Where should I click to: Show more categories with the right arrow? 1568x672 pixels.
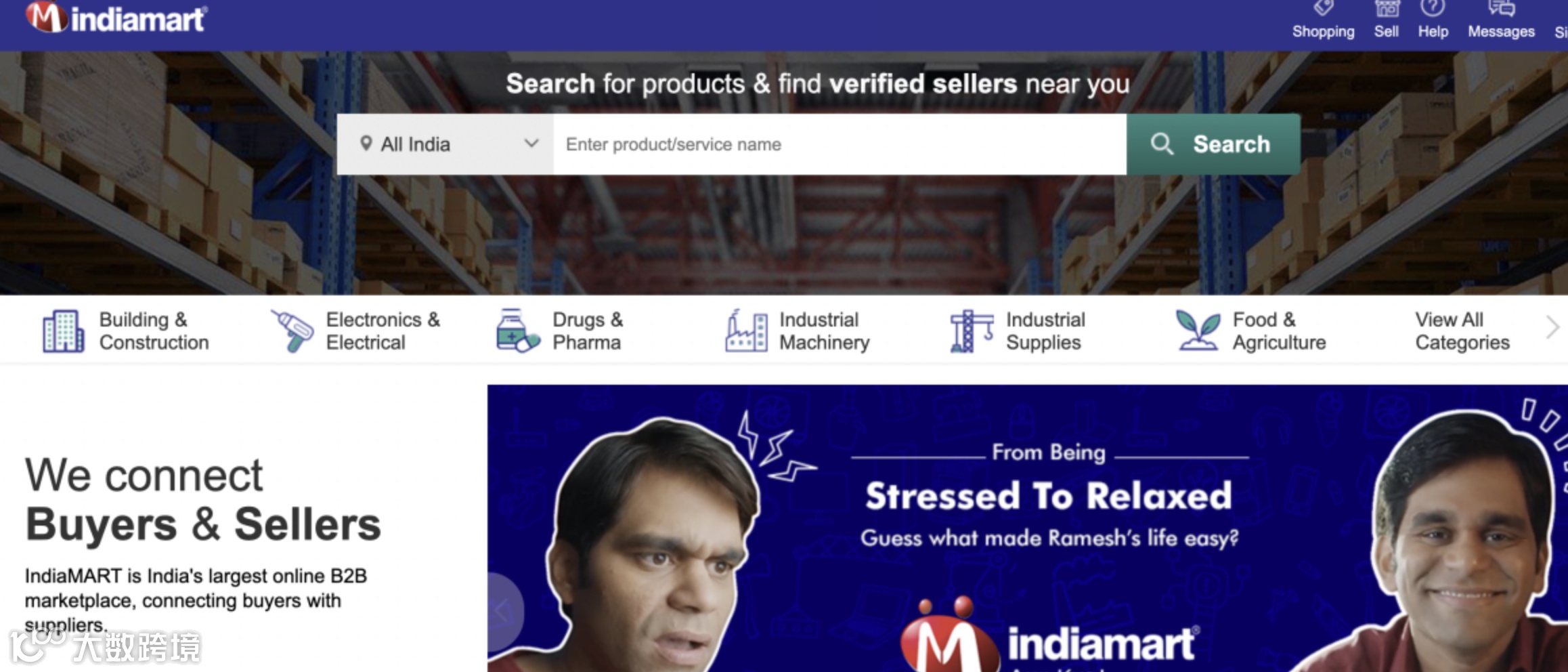1552,329
